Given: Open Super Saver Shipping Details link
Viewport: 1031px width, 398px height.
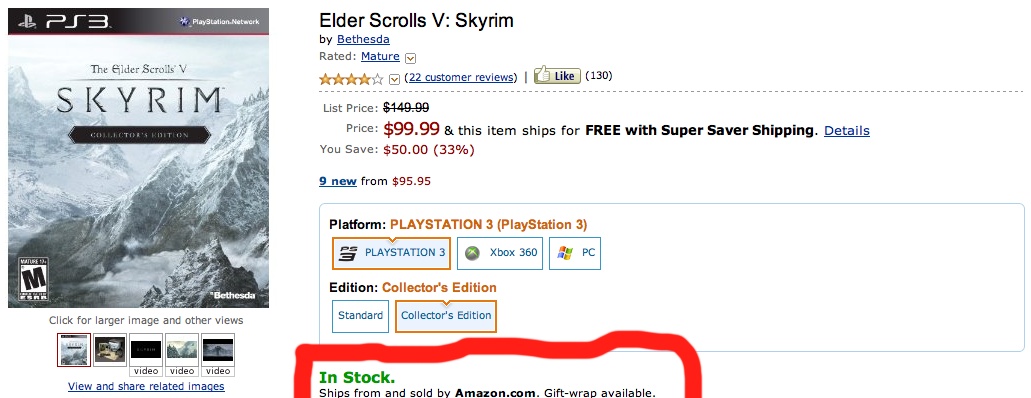Looking at the screenshot, I should coord(846,130).
